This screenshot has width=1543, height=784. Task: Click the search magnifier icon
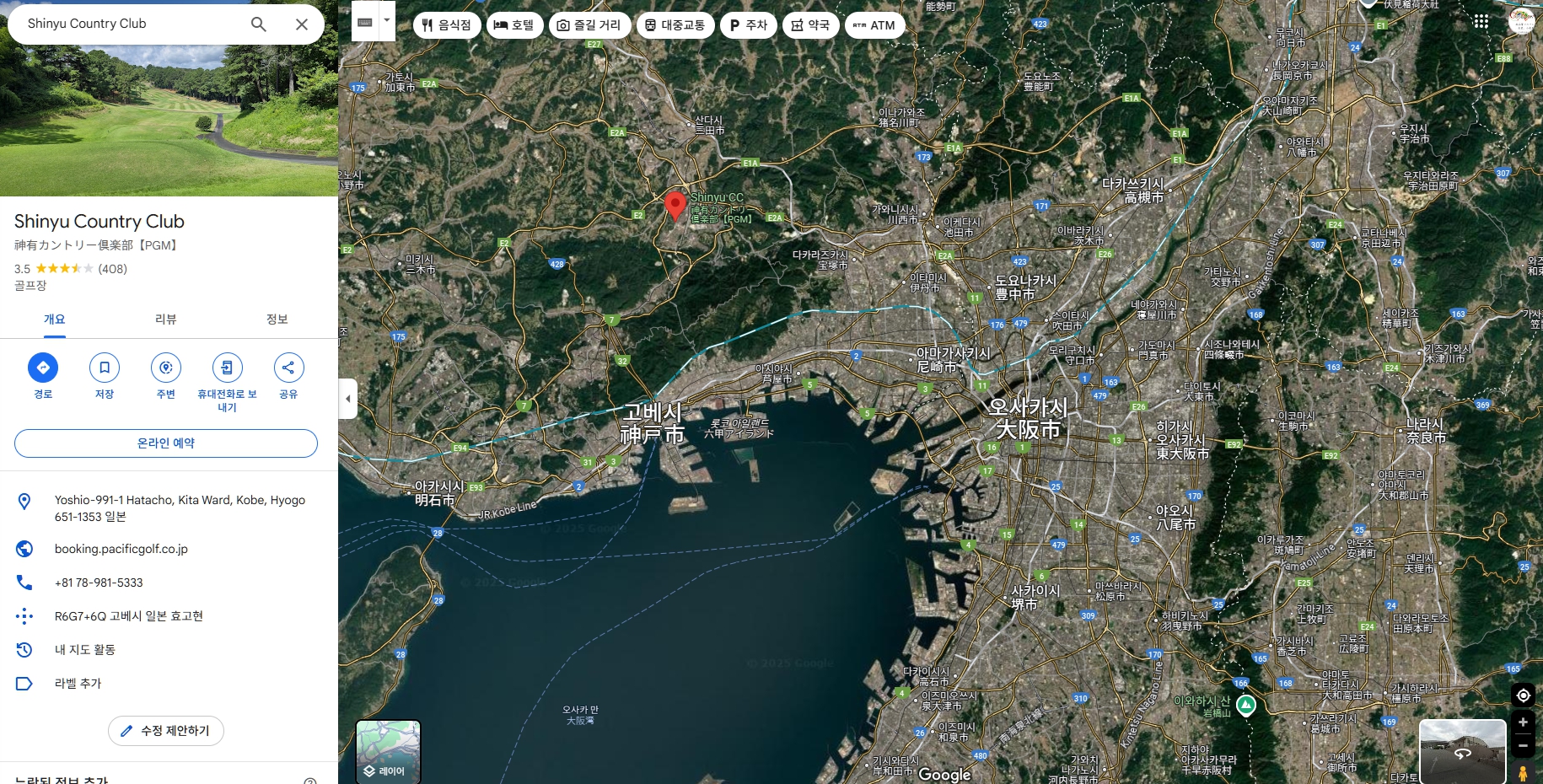259,24
